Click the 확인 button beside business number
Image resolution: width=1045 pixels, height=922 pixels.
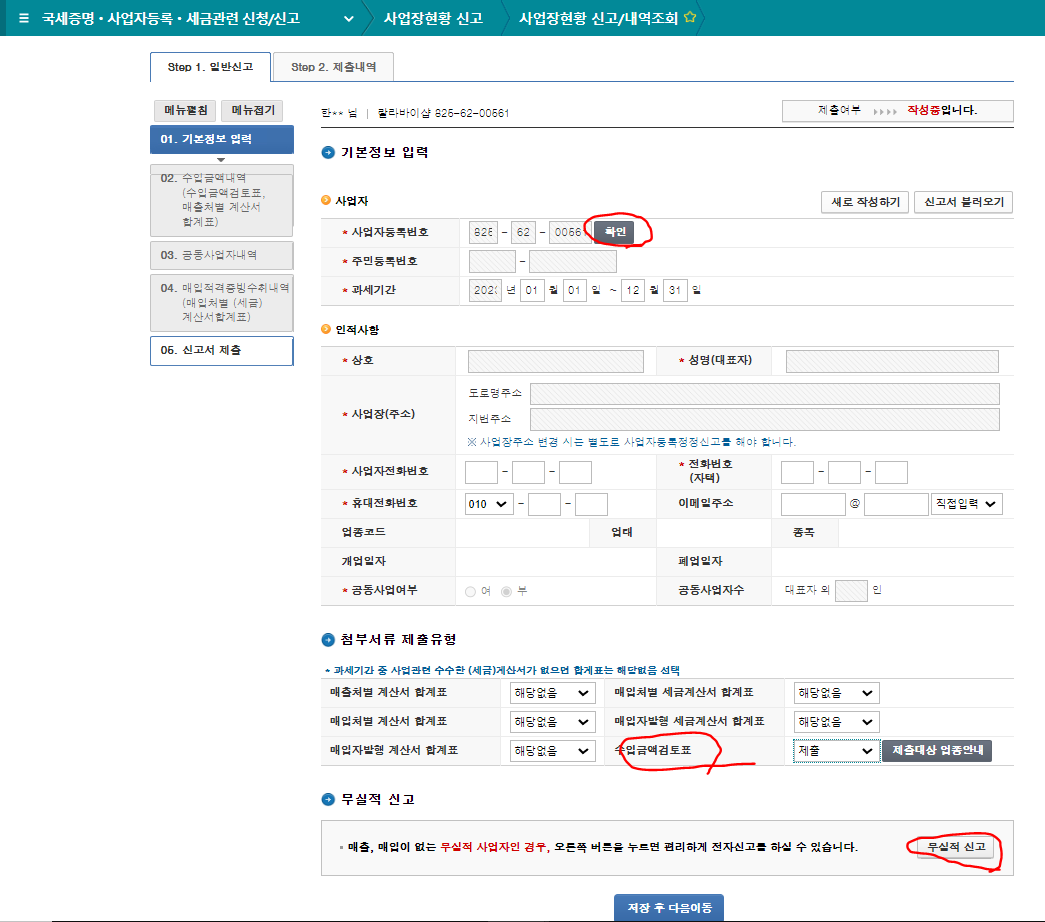point(614,232)
